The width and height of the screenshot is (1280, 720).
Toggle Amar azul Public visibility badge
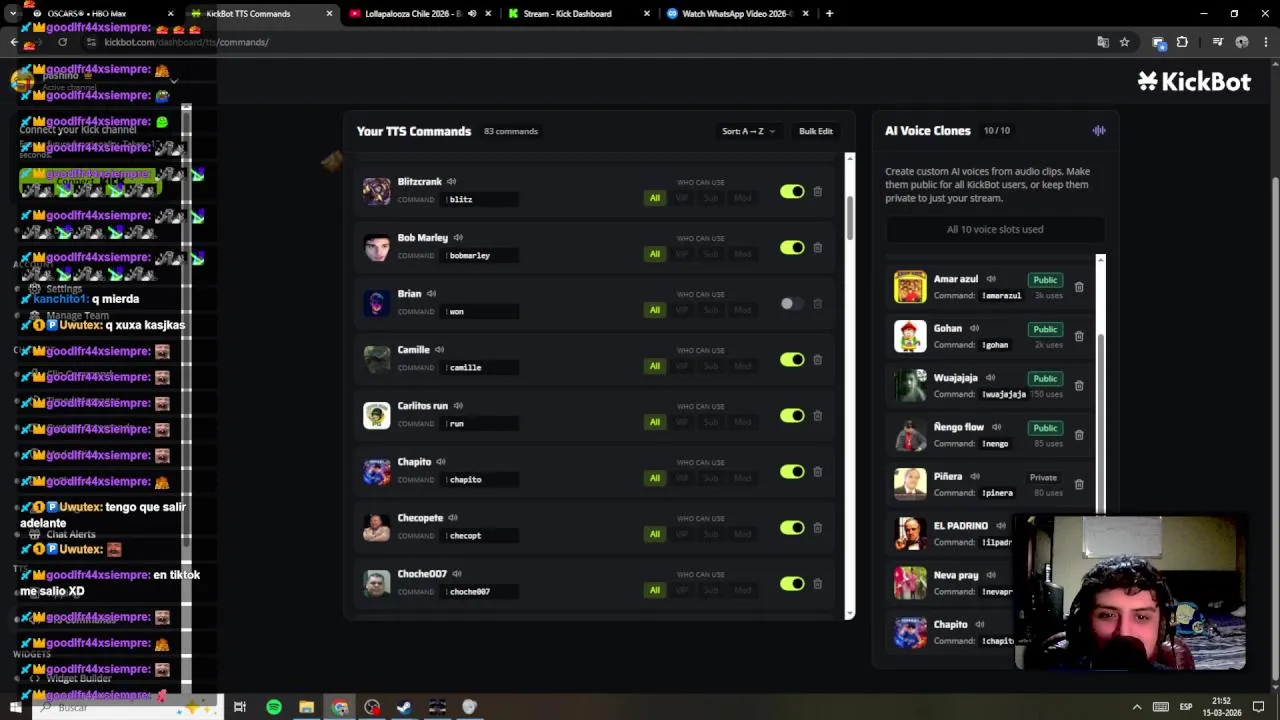tap(1045, 280)
